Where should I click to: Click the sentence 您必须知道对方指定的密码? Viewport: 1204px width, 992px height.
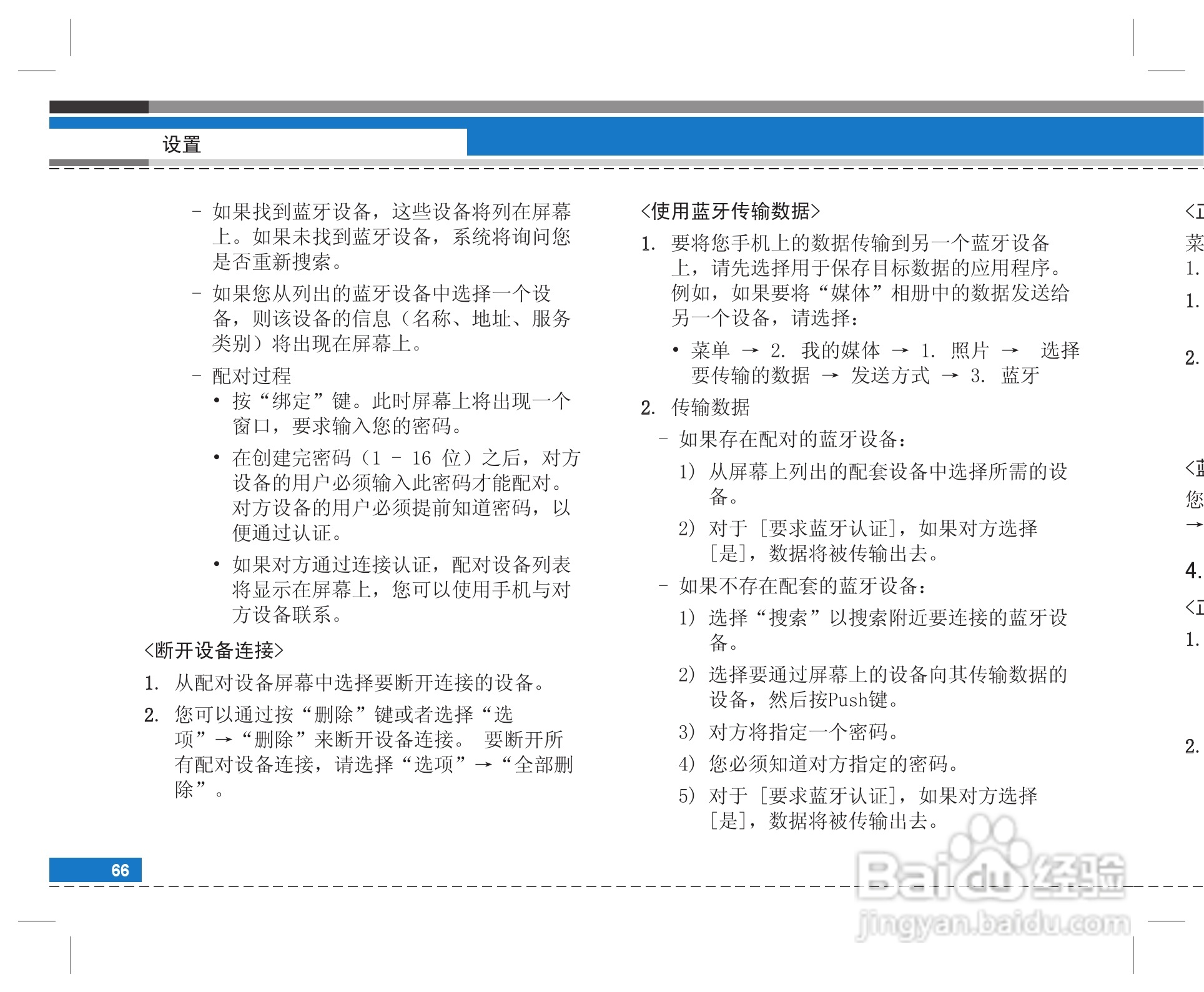coord(834,763)
